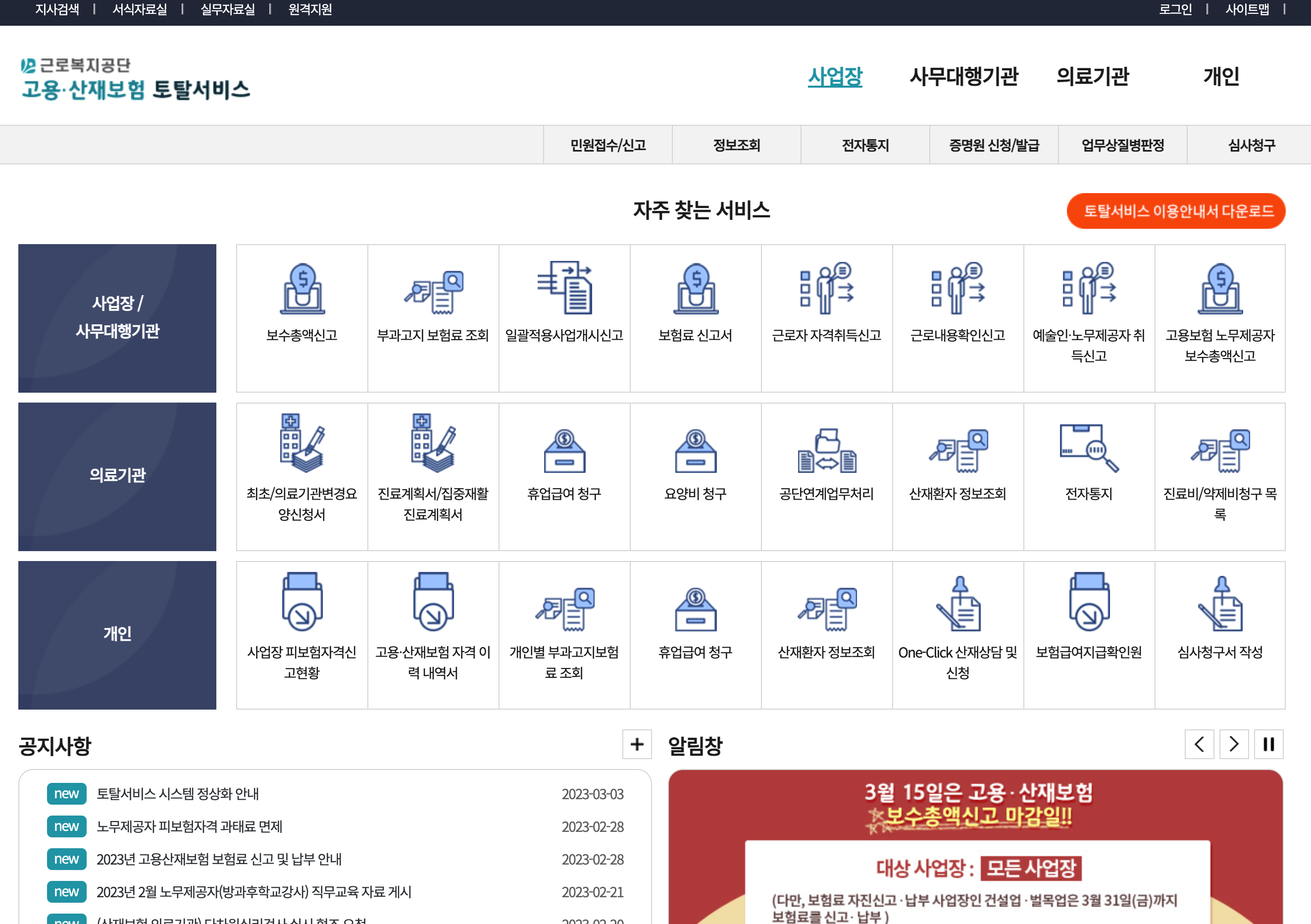Click the 고용·산재보험 토탈서비스 logo

(135, 79)
